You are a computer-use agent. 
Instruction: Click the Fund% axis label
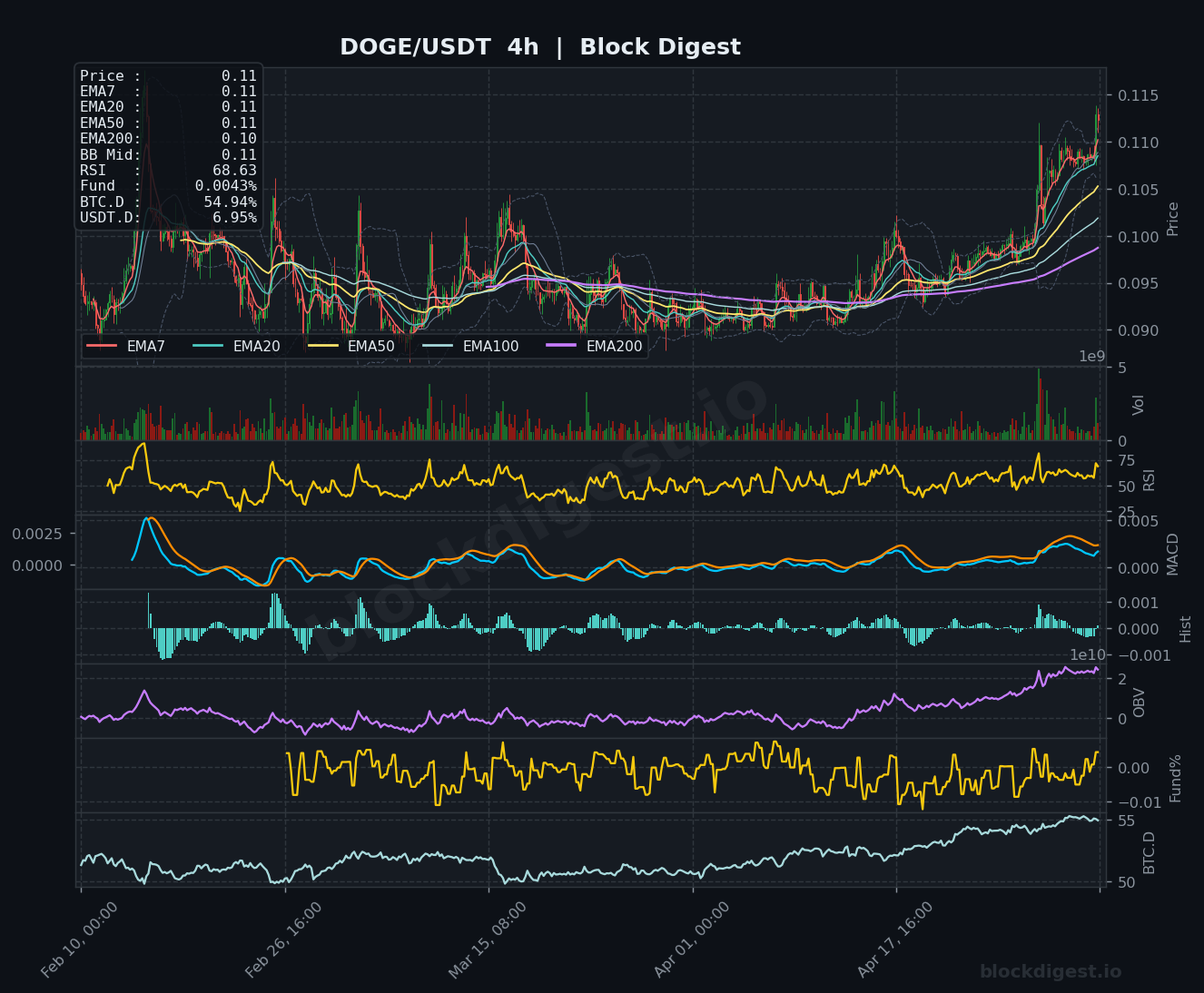[x=1175, y=778]
